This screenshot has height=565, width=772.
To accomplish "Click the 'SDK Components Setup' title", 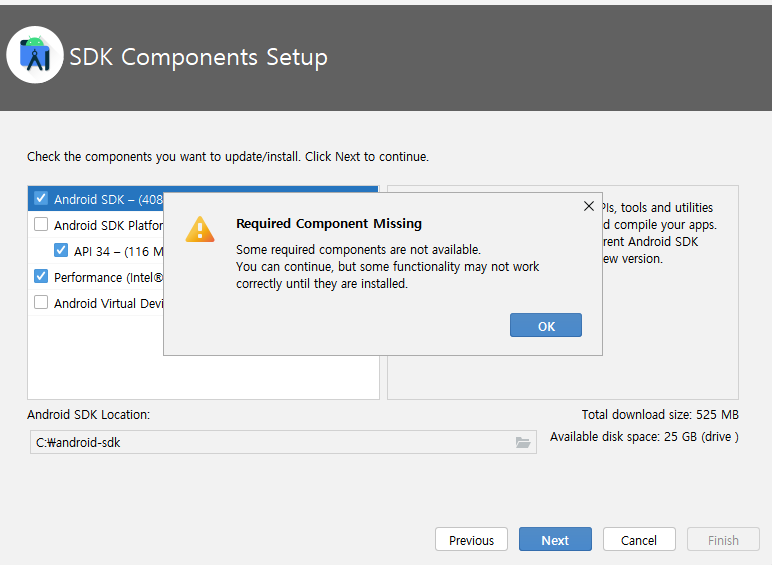I will point(198,57).
